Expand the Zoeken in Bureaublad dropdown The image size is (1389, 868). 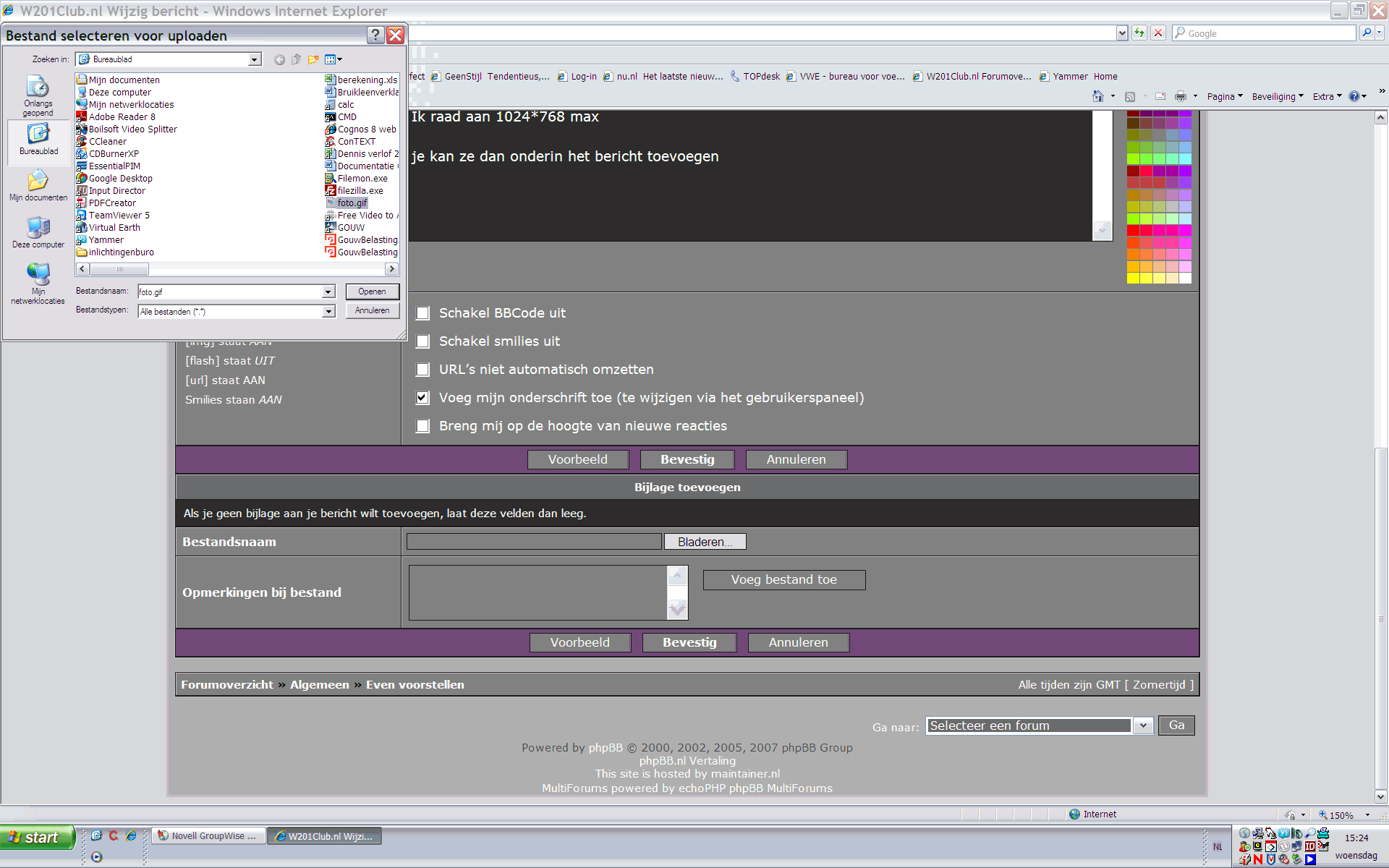point(255,59)
